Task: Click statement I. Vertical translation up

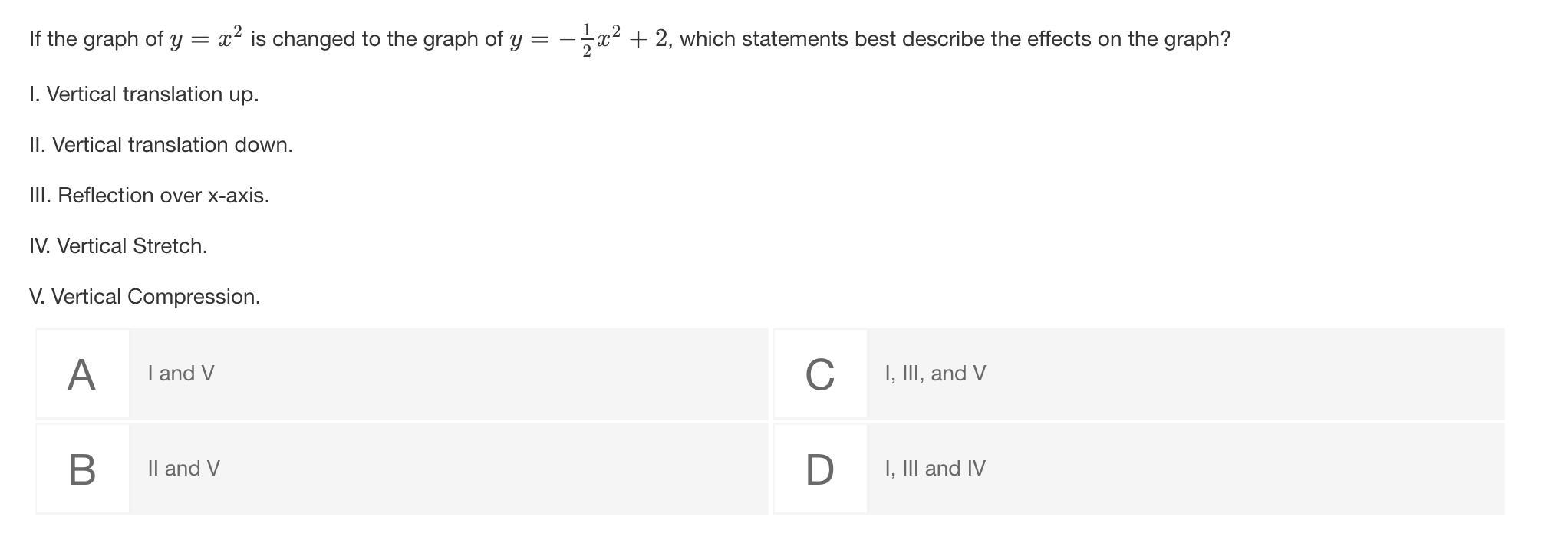Action: point(144,94)
